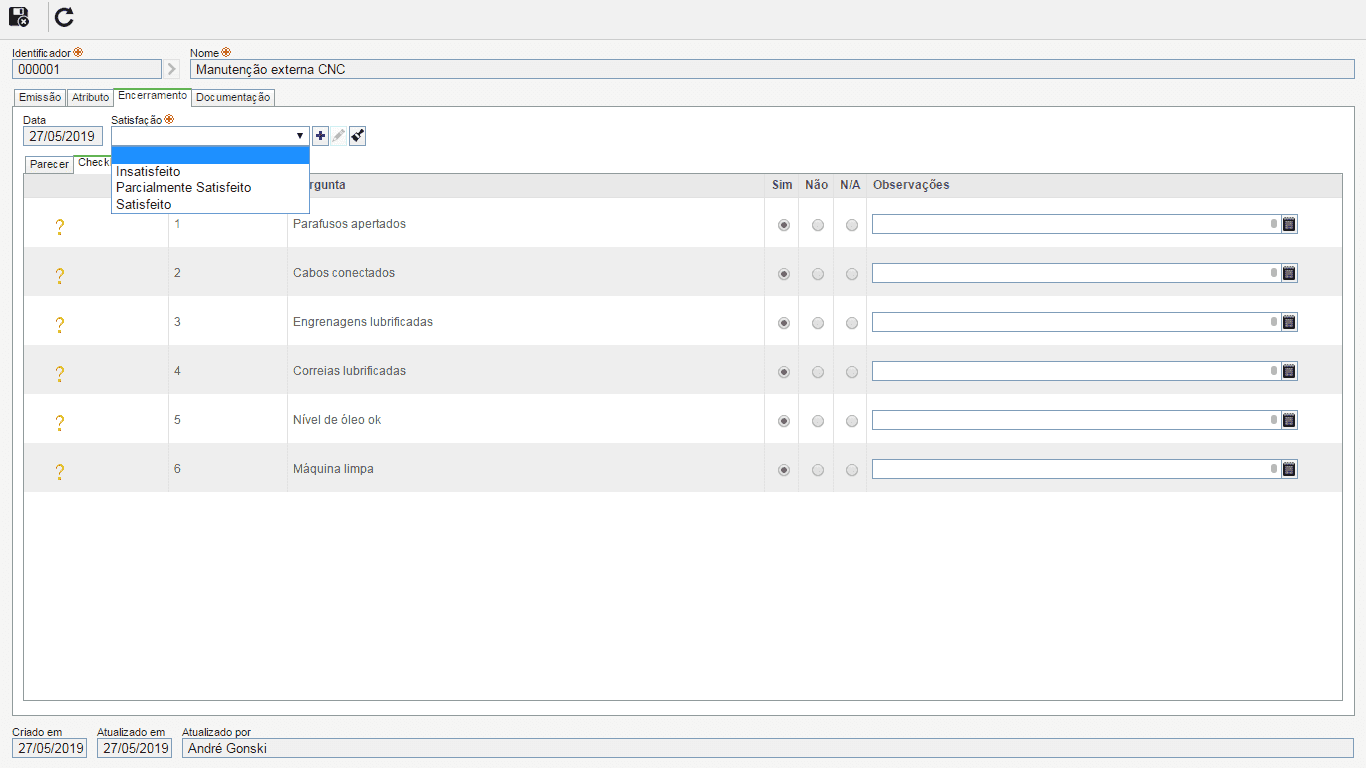
Task: Click in Observações field for Nível de óleo ok
Action: tap(1076, 420)
